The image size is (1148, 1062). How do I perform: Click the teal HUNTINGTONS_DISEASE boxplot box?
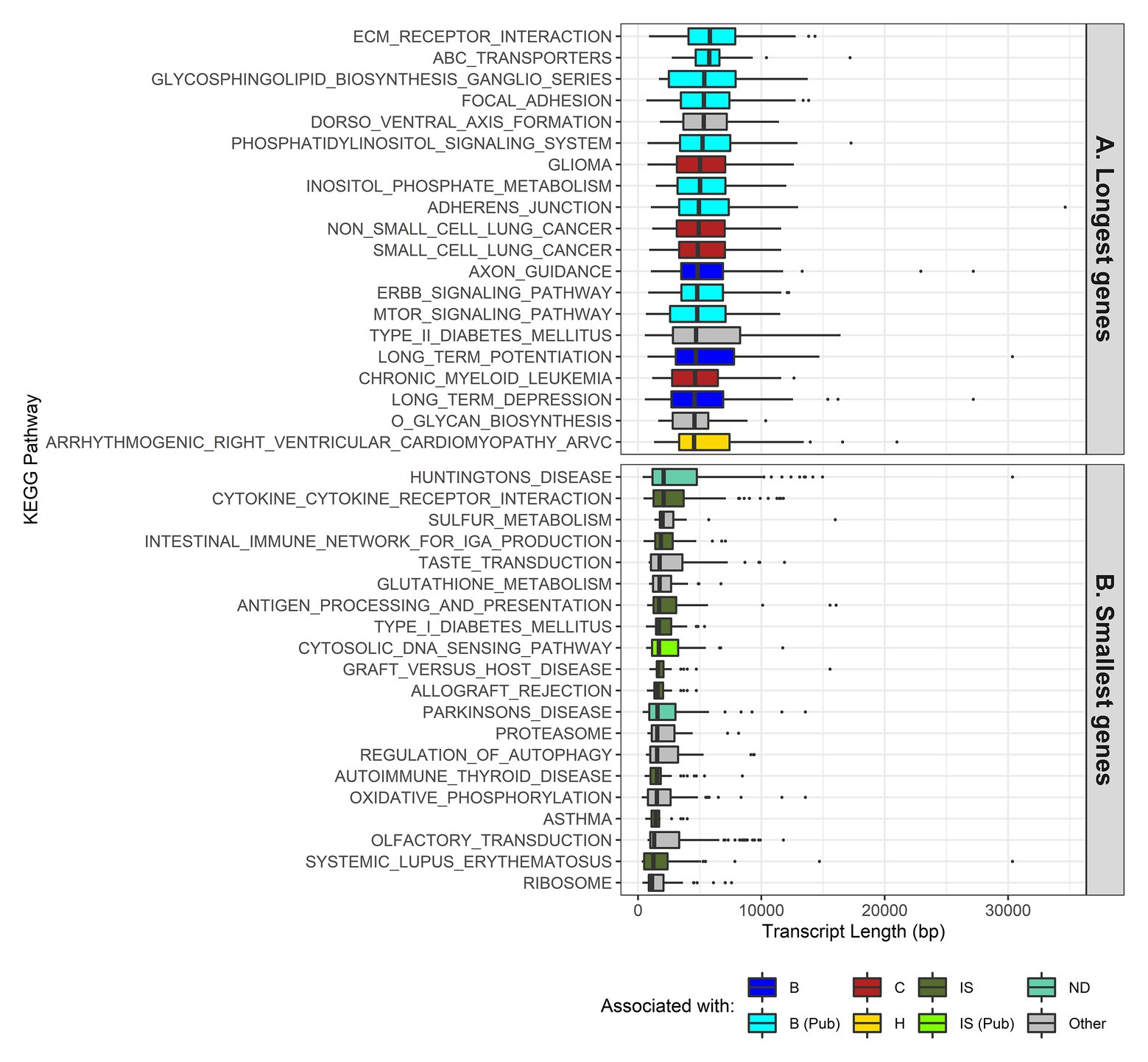675,477
